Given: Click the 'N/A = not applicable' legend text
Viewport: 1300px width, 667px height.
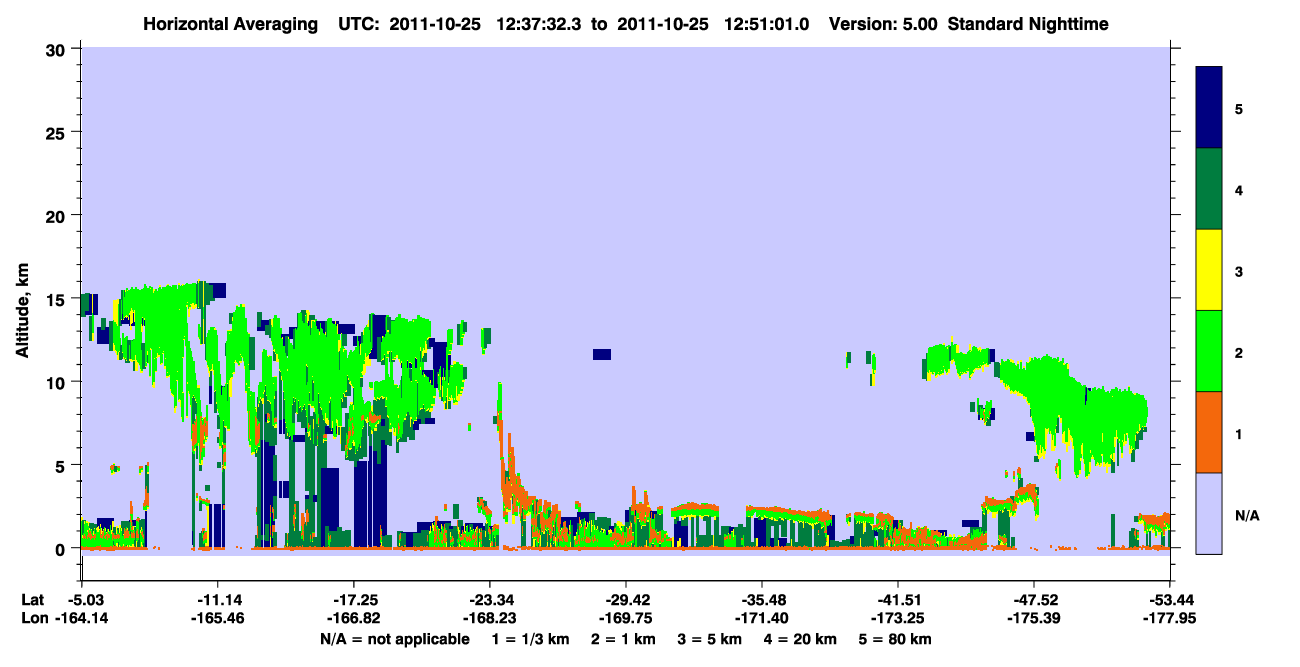Looking at the screenshot, I should [394, 639].
